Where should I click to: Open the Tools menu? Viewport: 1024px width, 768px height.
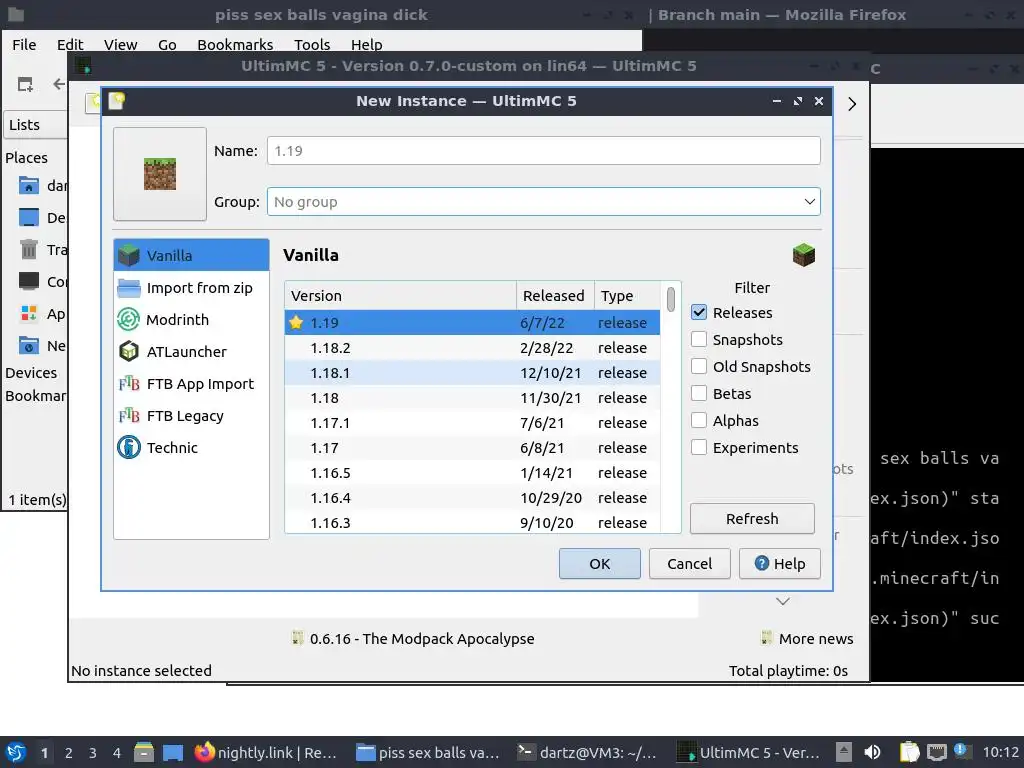(x=312, y=44)
